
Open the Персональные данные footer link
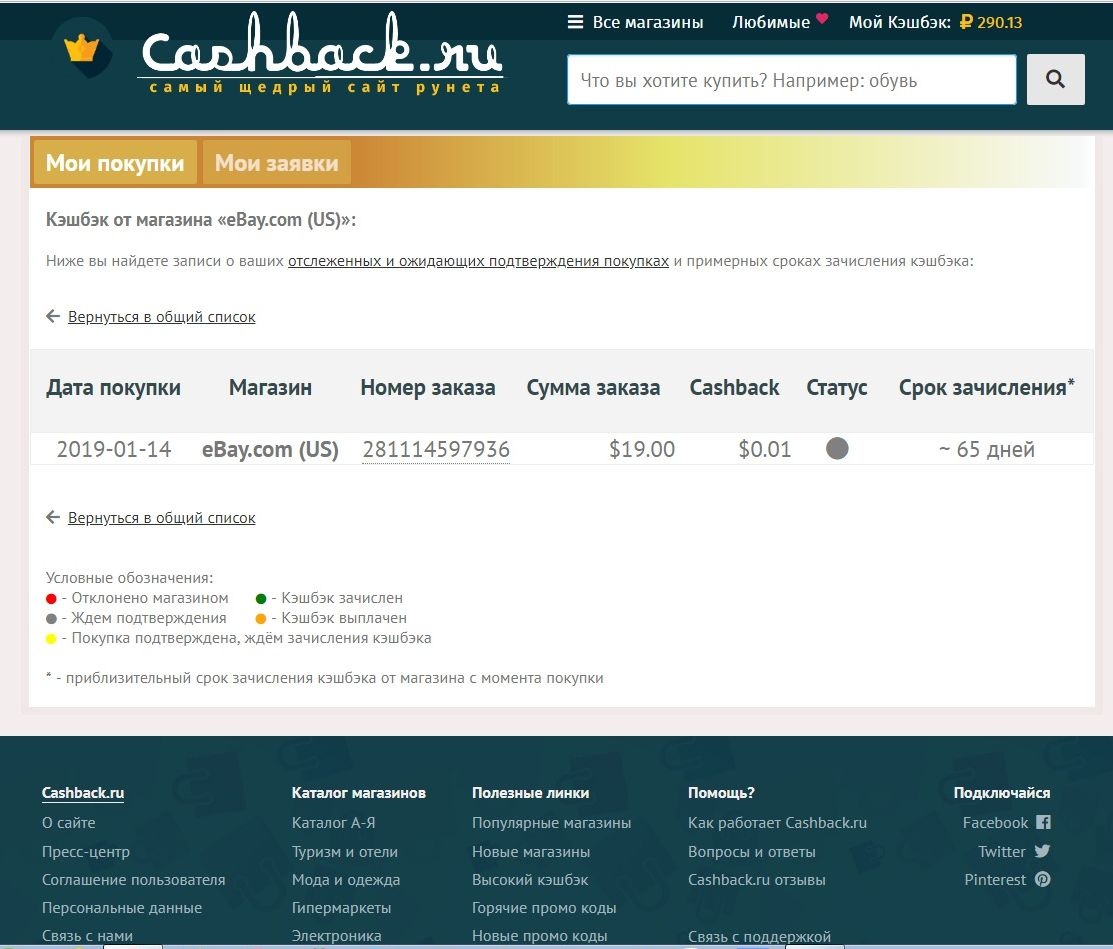point(122,908)
